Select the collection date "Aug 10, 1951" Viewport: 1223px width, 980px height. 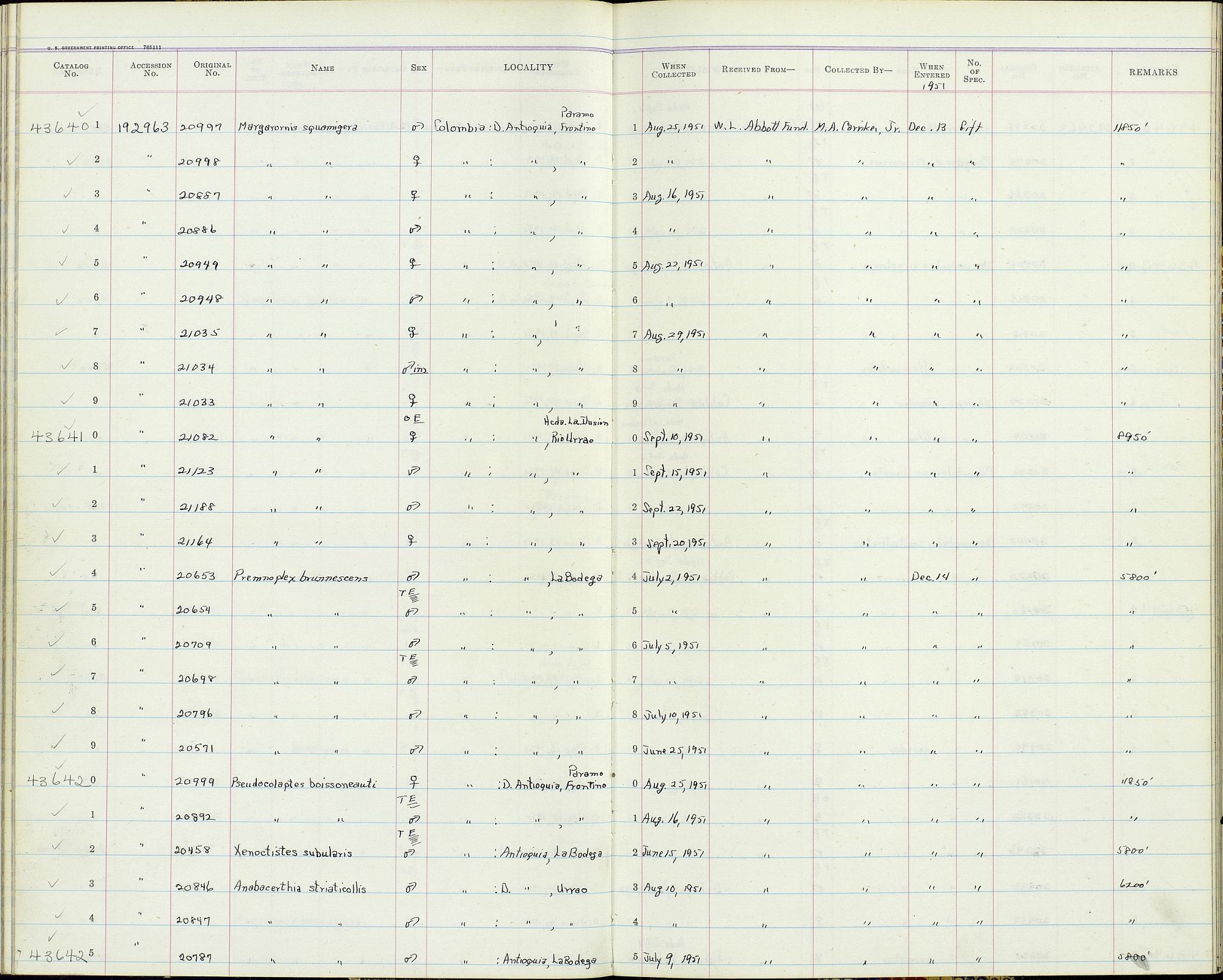coord(672,888)
